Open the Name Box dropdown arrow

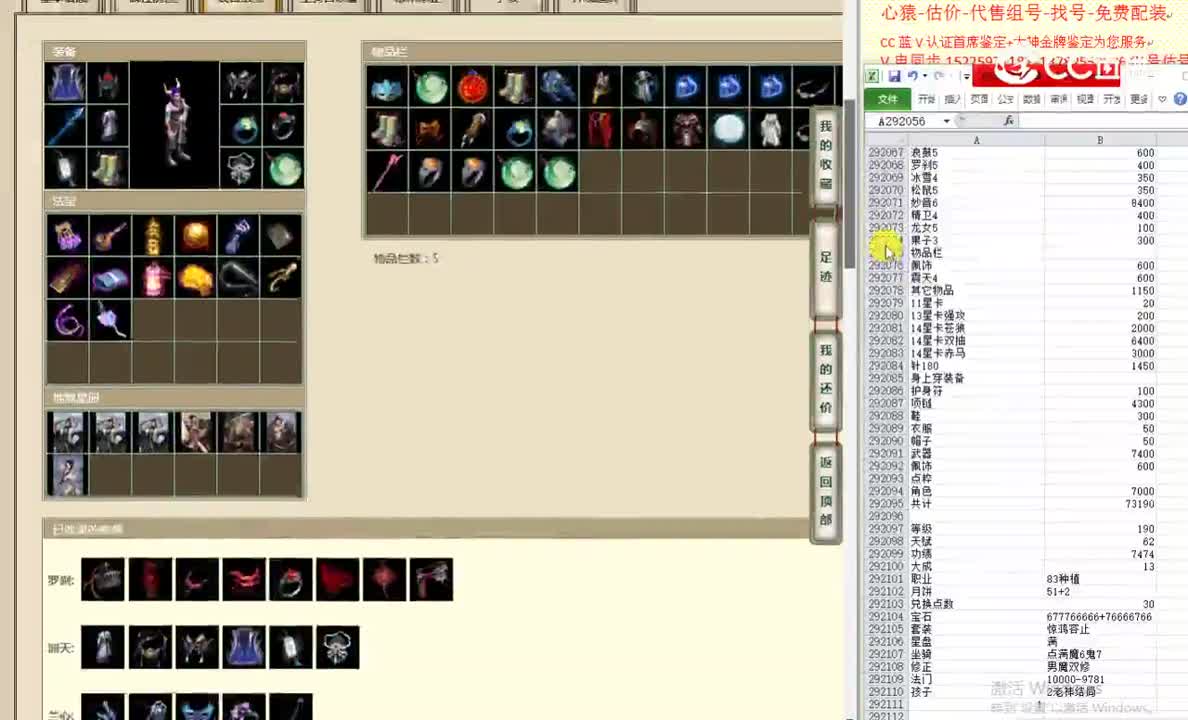tap(946, 121)
